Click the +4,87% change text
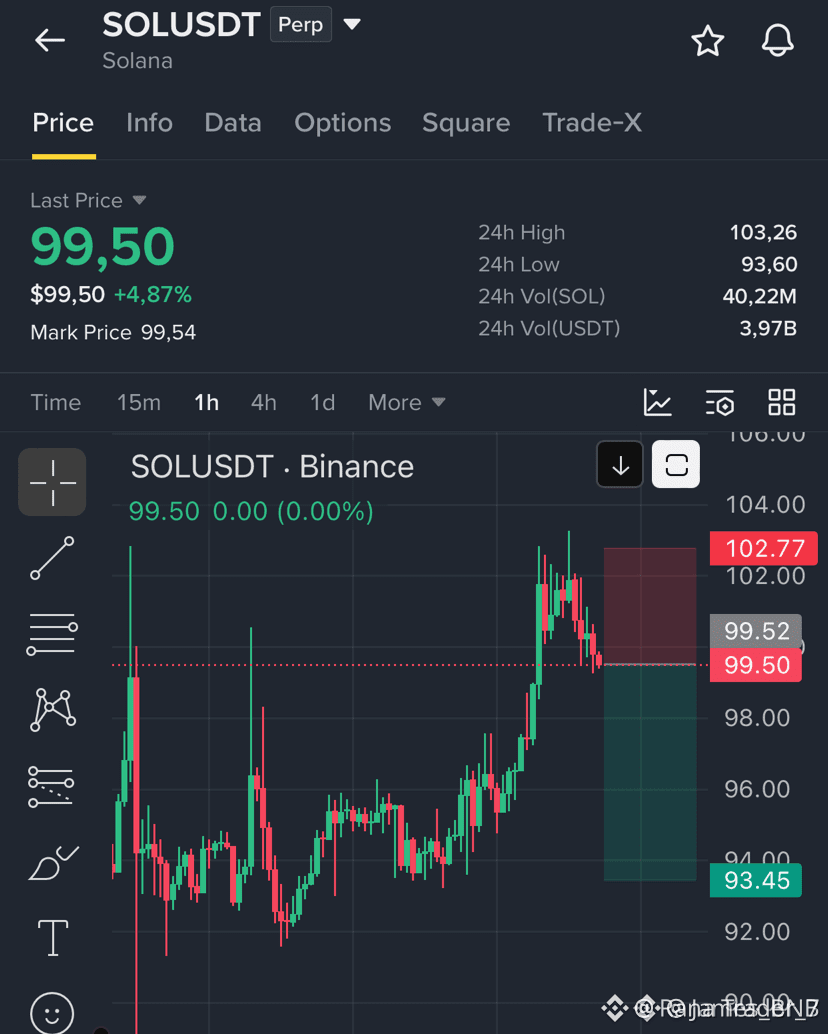The image size is (828, 1034). pos(153,294)
